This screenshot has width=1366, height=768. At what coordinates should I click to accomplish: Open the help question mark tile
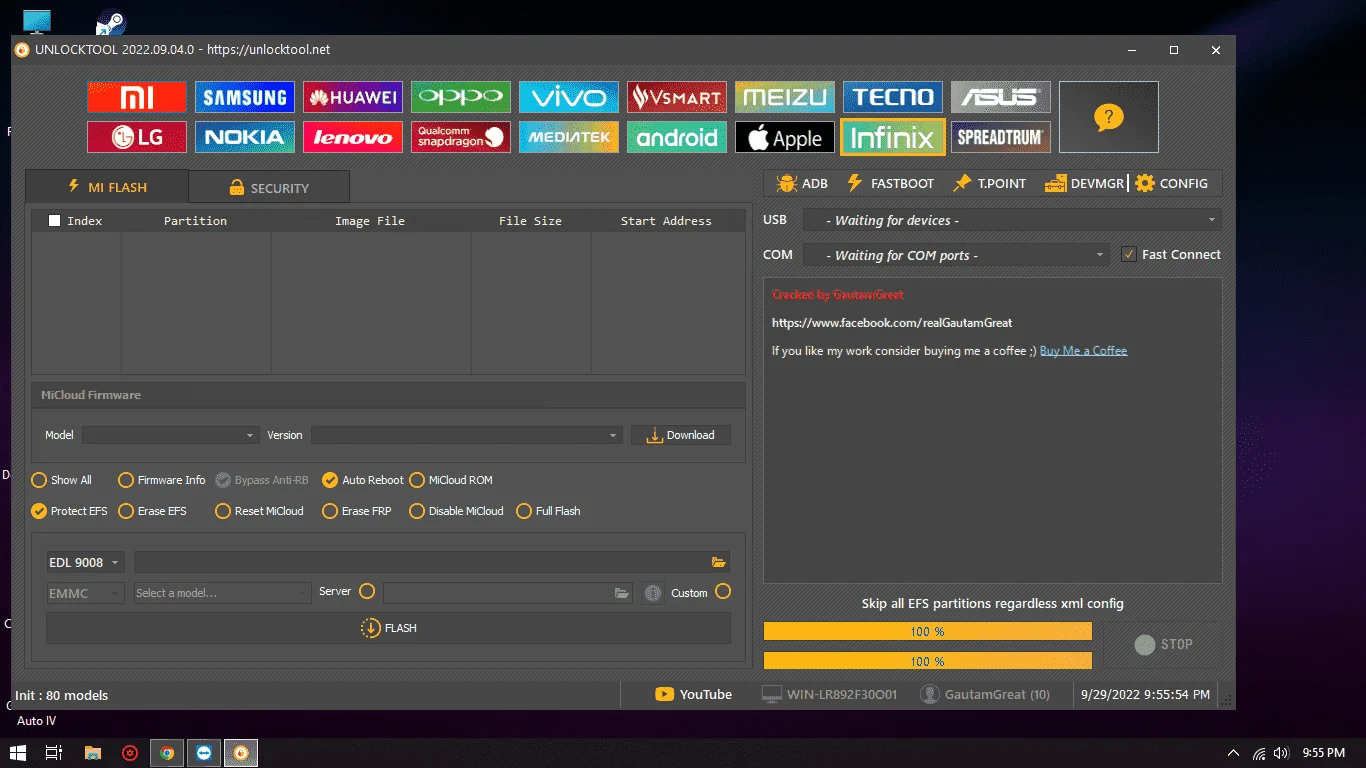[x=1109, y=117]
